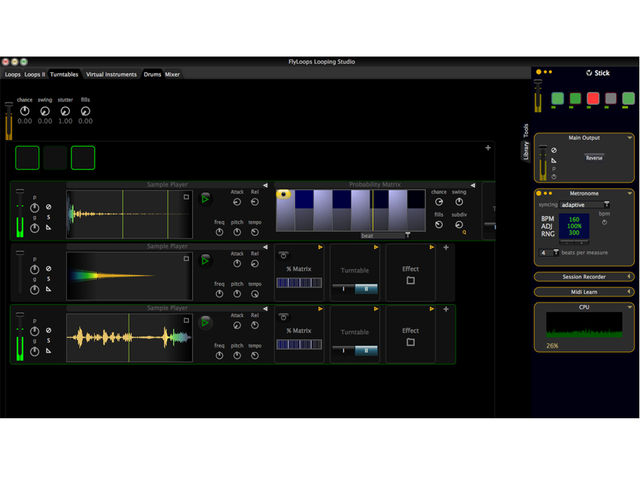Open the Mixer tab

tap(172, 74)
